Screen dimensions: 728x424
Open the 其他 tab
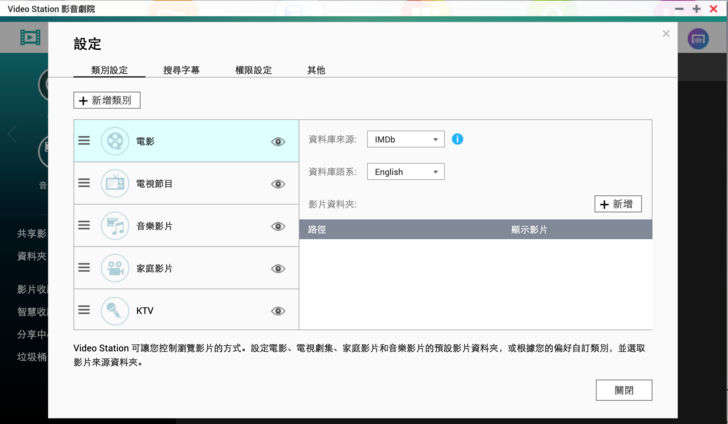click(316, 70)
